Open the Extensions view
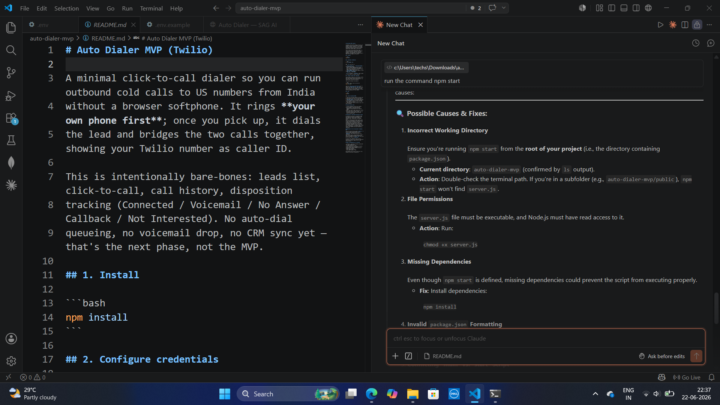Screen dimensions: 720x405 [x=11, y=118]
